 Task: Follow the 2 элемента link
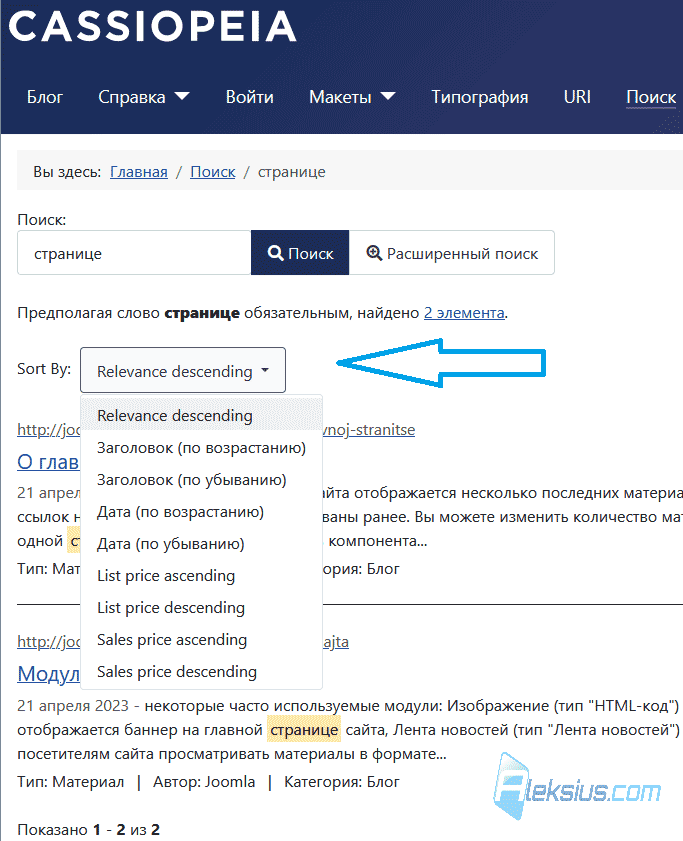464,313
